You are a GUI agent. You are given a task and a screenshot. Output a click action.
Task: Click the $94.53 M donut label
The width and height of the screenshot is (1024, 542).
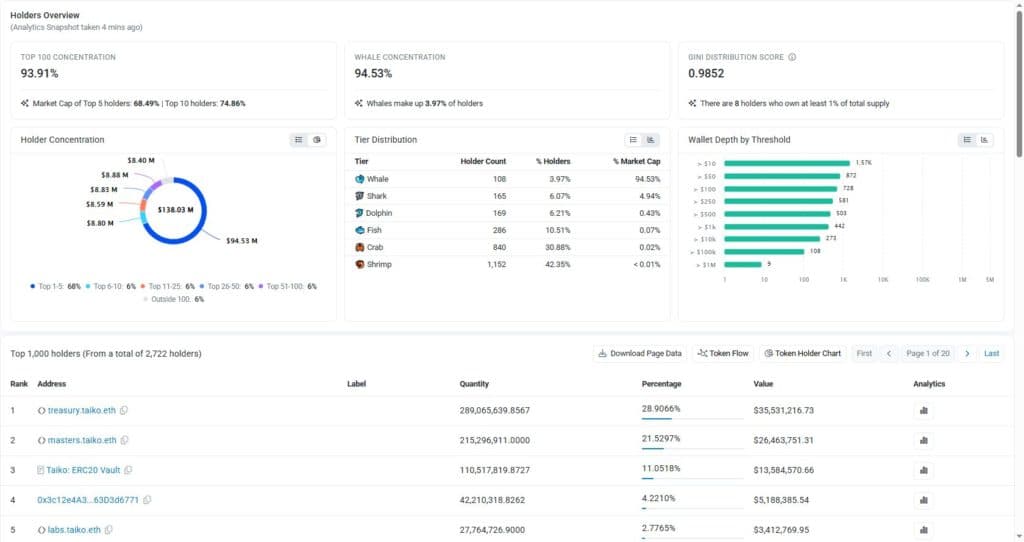pos(242,241)
